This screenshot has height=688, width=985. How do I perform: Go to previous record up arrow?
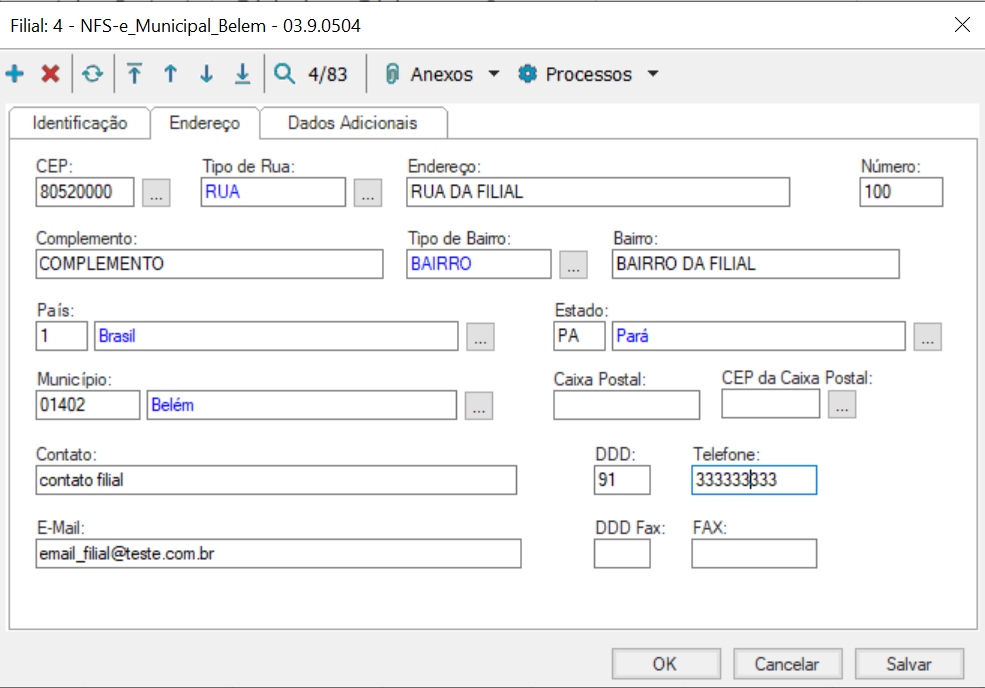tap(170, 74)
